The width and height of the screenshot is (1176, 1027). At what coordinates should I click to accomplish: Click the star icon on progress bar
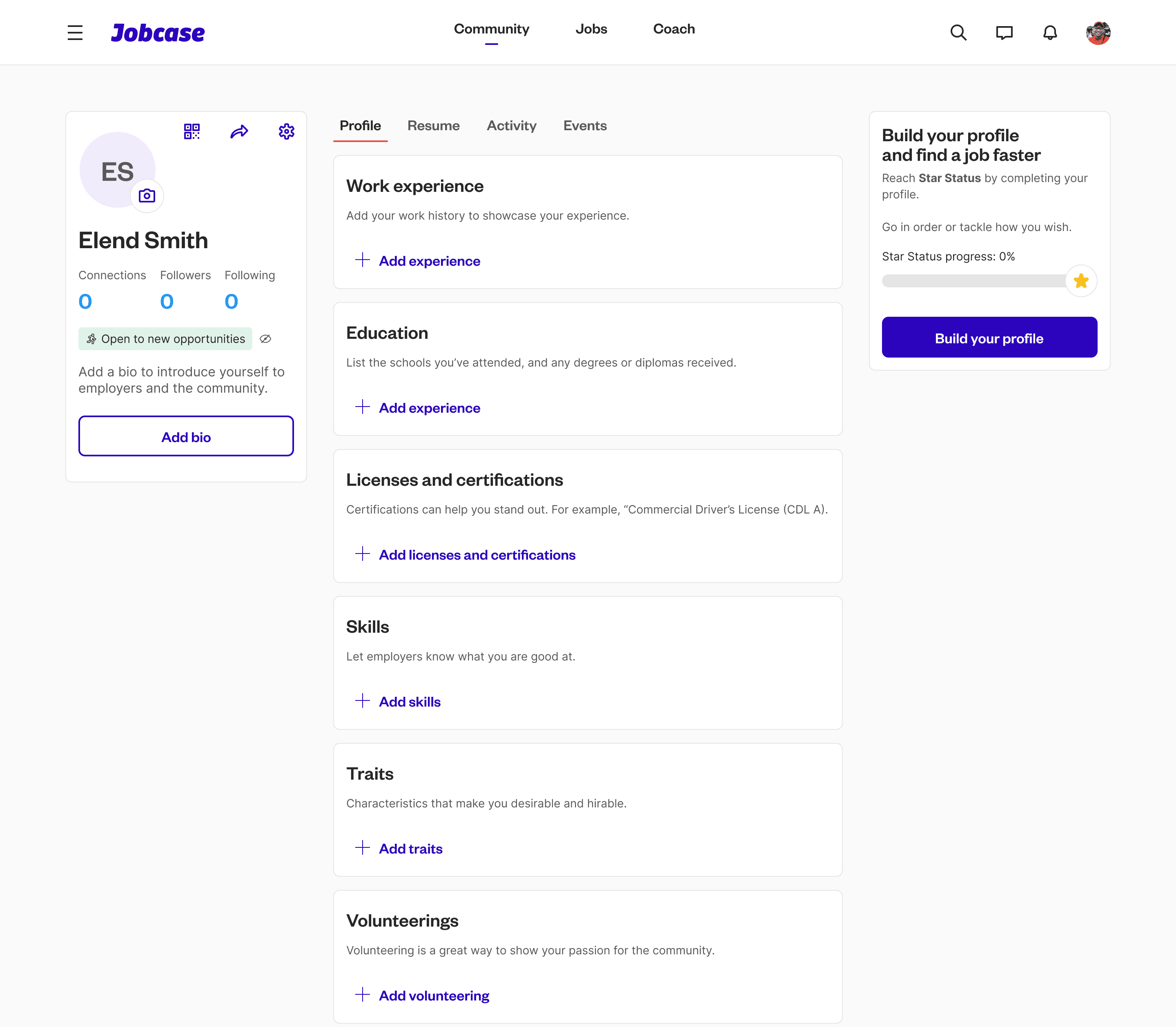[1081, 281]
